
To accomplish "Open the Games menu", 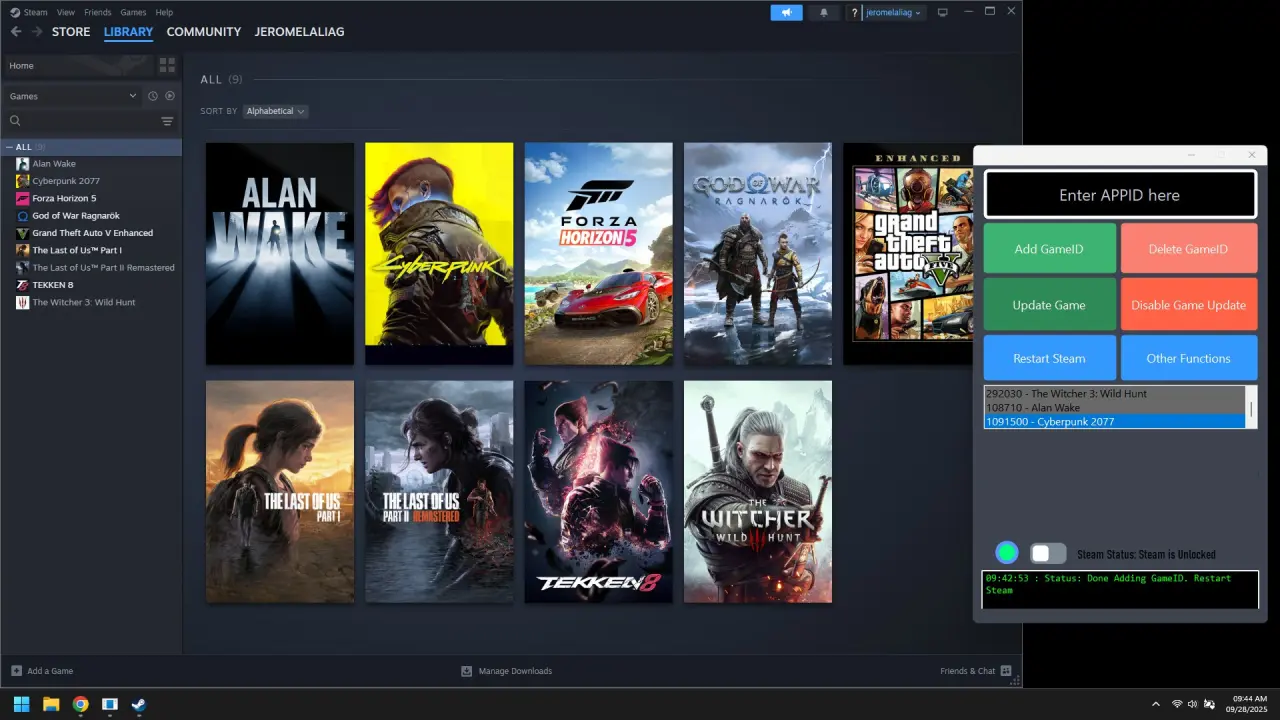I will (133, 12).
